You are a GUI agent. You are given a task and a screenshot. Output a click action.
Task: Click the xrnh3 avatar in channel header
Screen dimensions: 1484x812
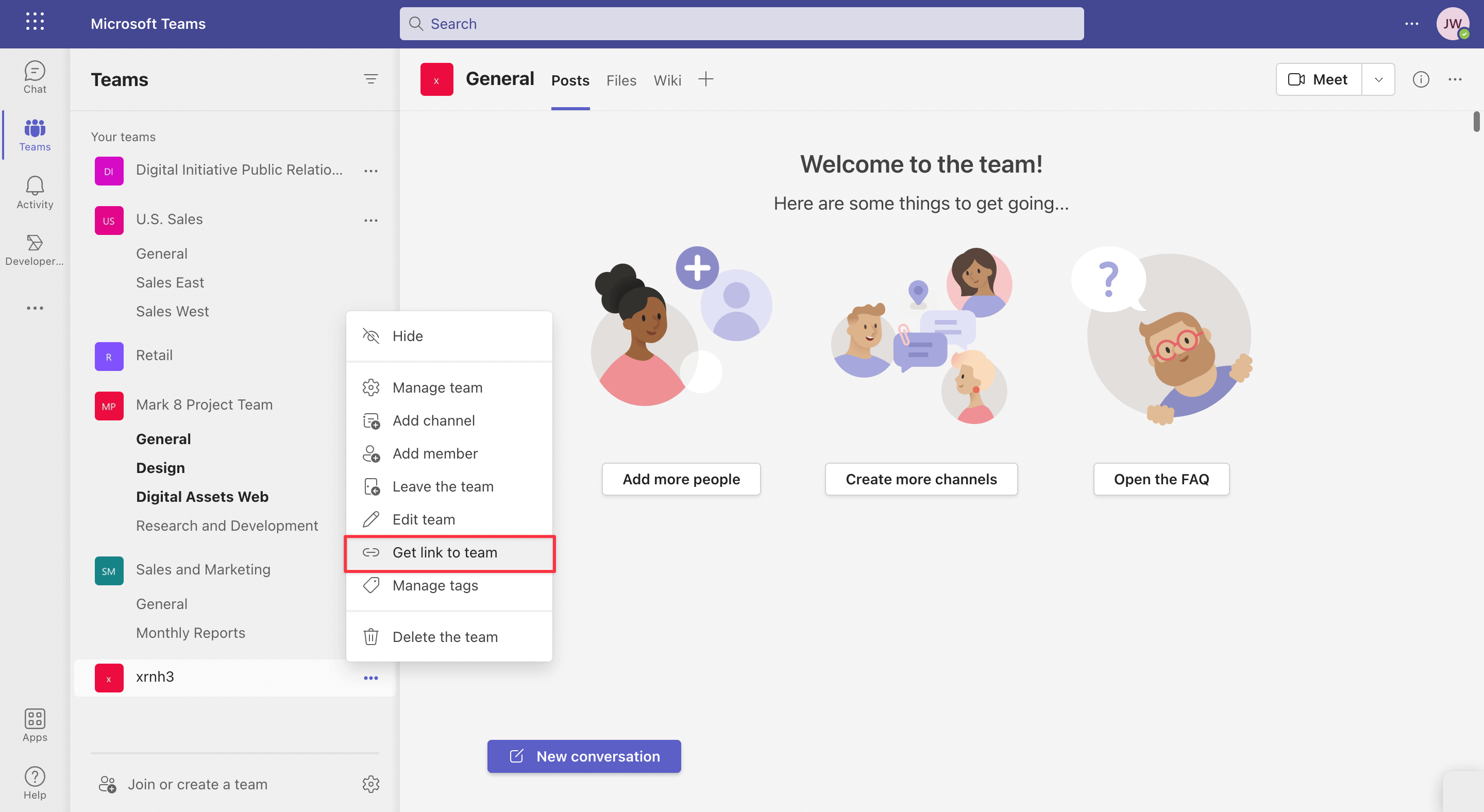[436, 79]
